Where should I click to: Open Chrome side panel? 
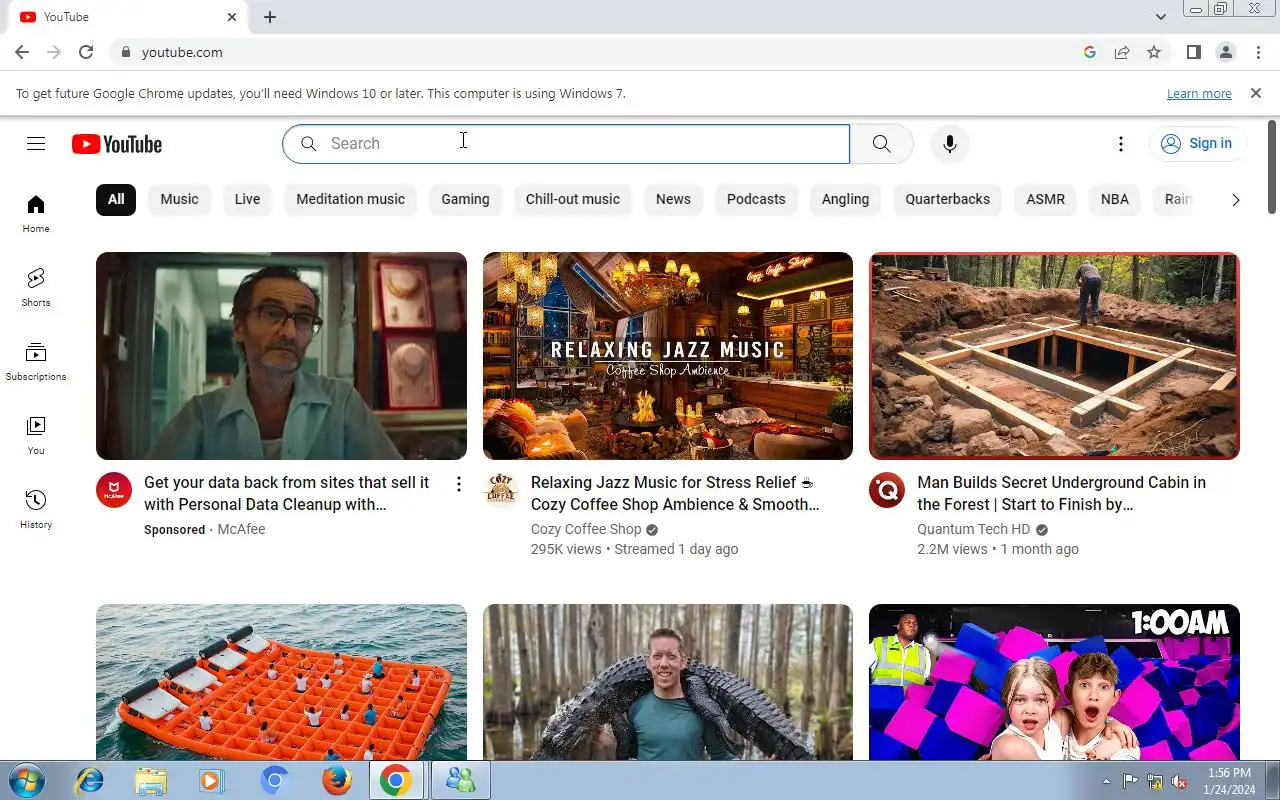click(x=1194, y=52)
